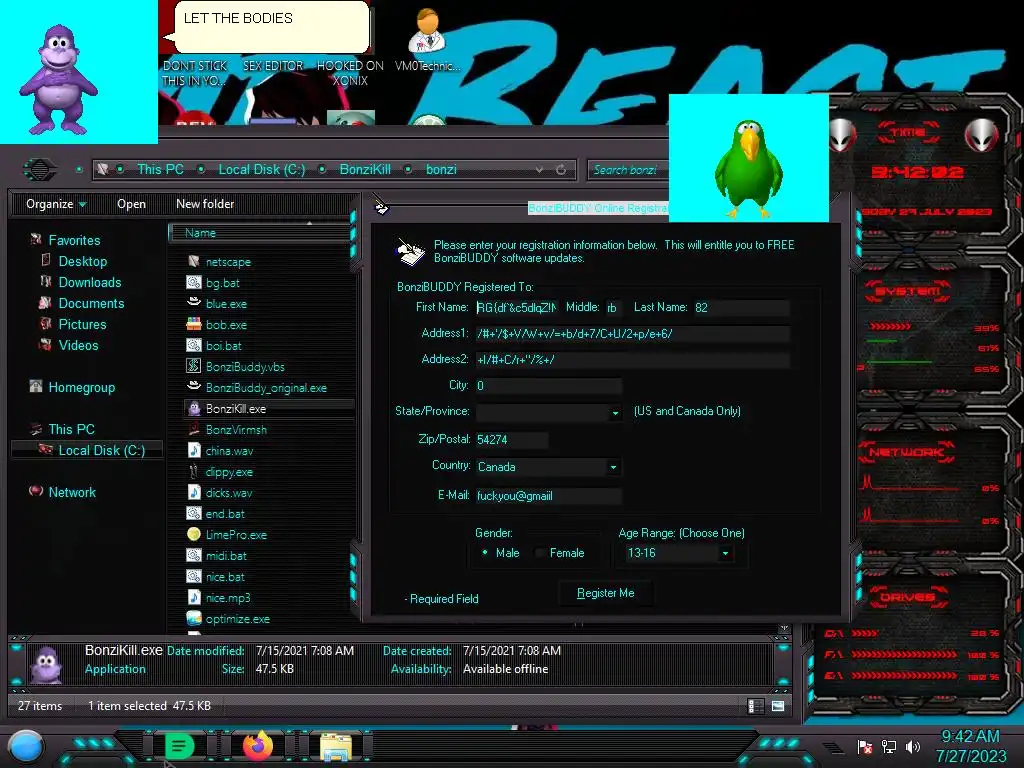Select Homegroup in the navigation pane
Viewport: 1024px width, 768px height.
82,387
